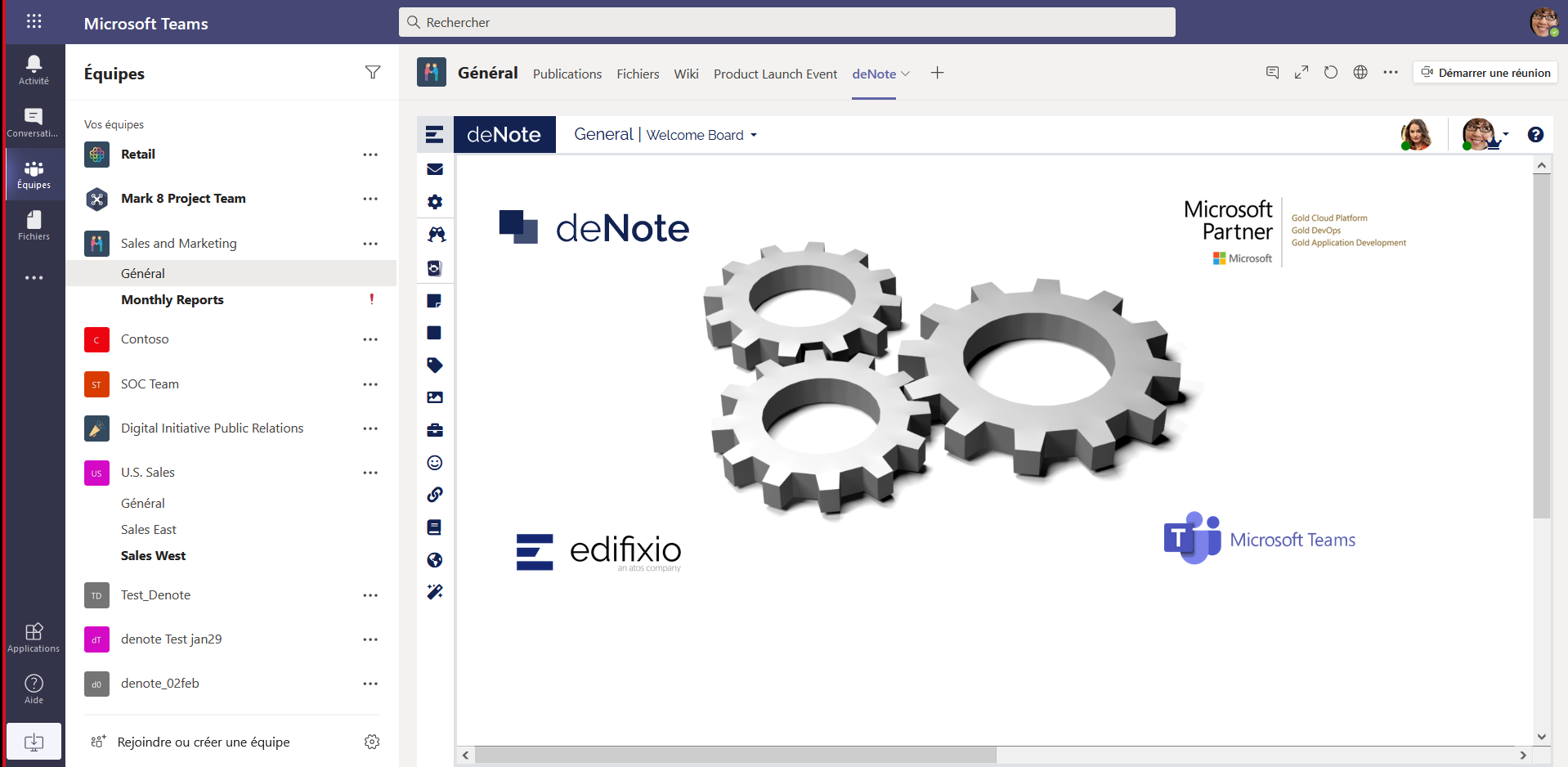Click the vertical scrollbar in deNote board

coord(1542,348)
